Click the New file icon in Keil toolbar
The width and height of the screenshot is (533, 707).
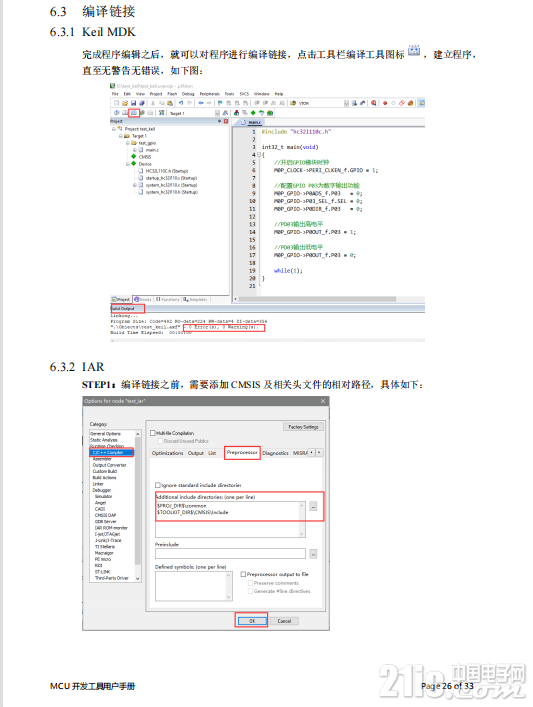coord(117,103)
